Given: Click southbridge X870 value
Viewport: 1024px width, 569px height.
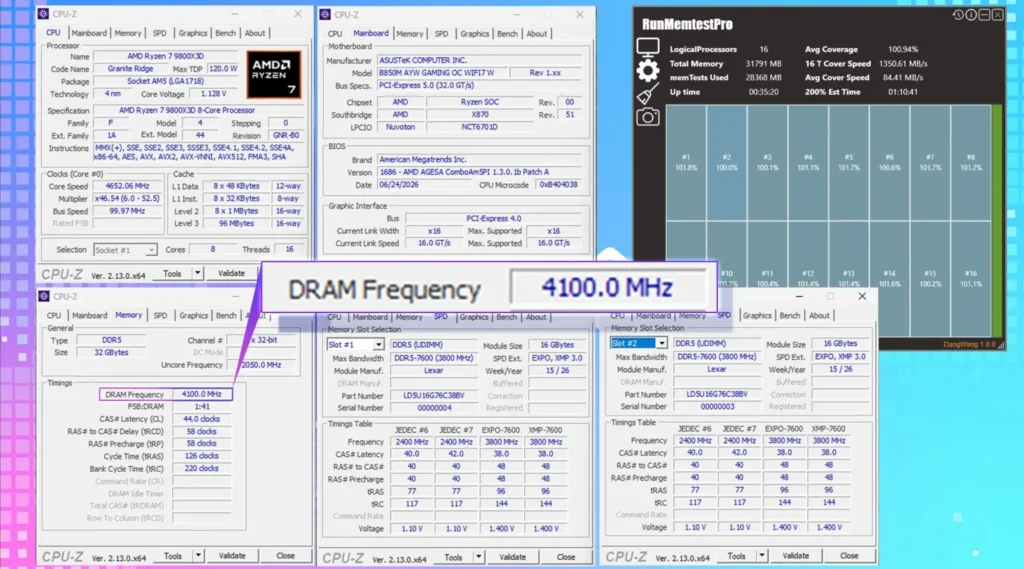Looking at the screenshot, I should [479, 114].
